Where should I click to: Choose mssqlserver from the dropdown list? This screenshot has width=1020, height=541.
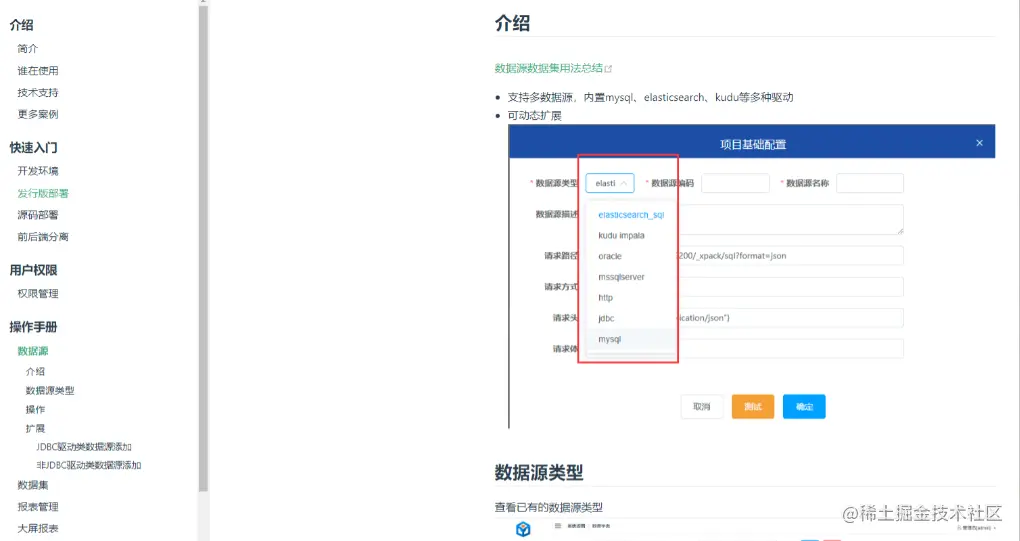click(631, 277)
